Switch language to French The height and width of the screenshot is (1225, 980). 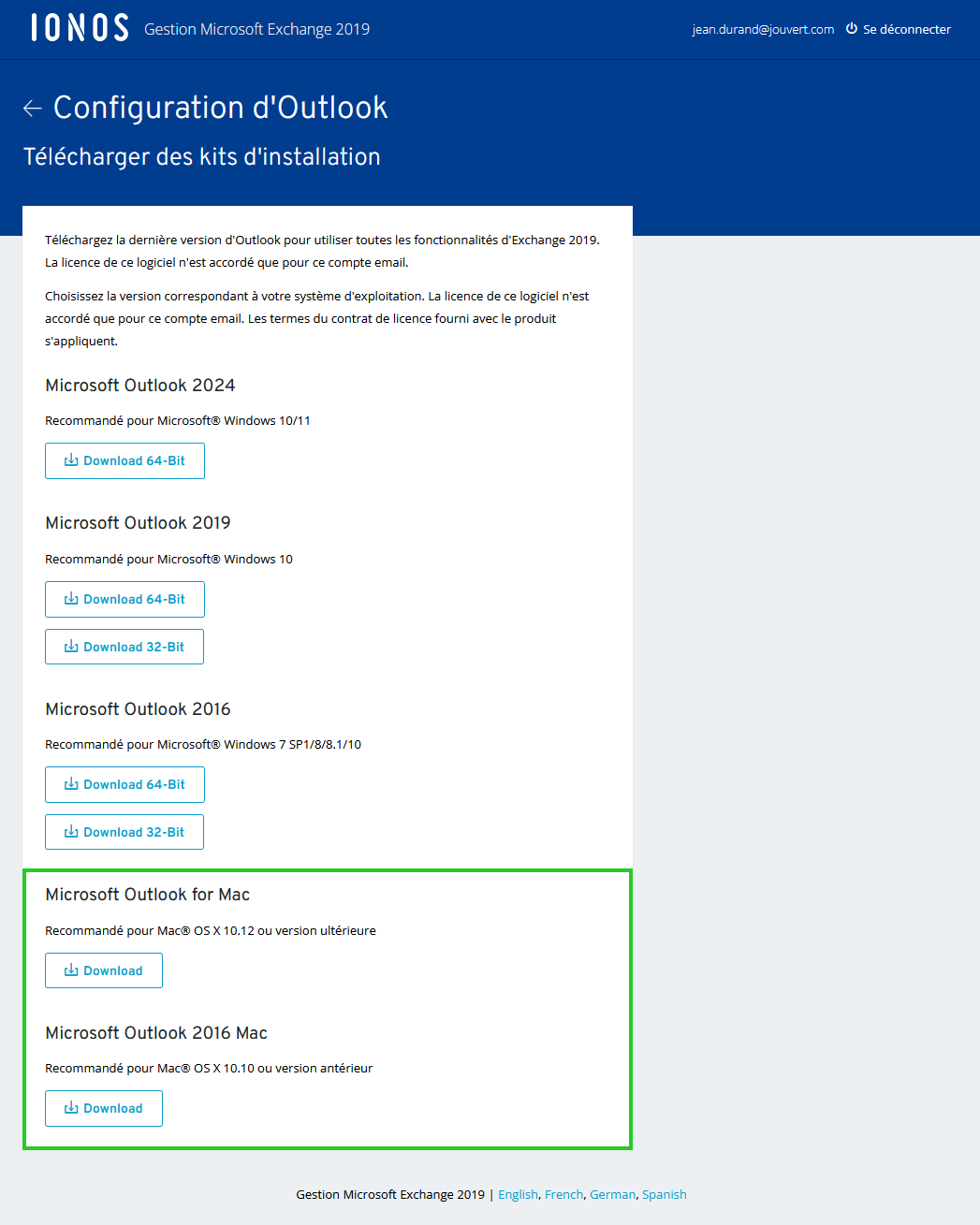point(563,1194)
